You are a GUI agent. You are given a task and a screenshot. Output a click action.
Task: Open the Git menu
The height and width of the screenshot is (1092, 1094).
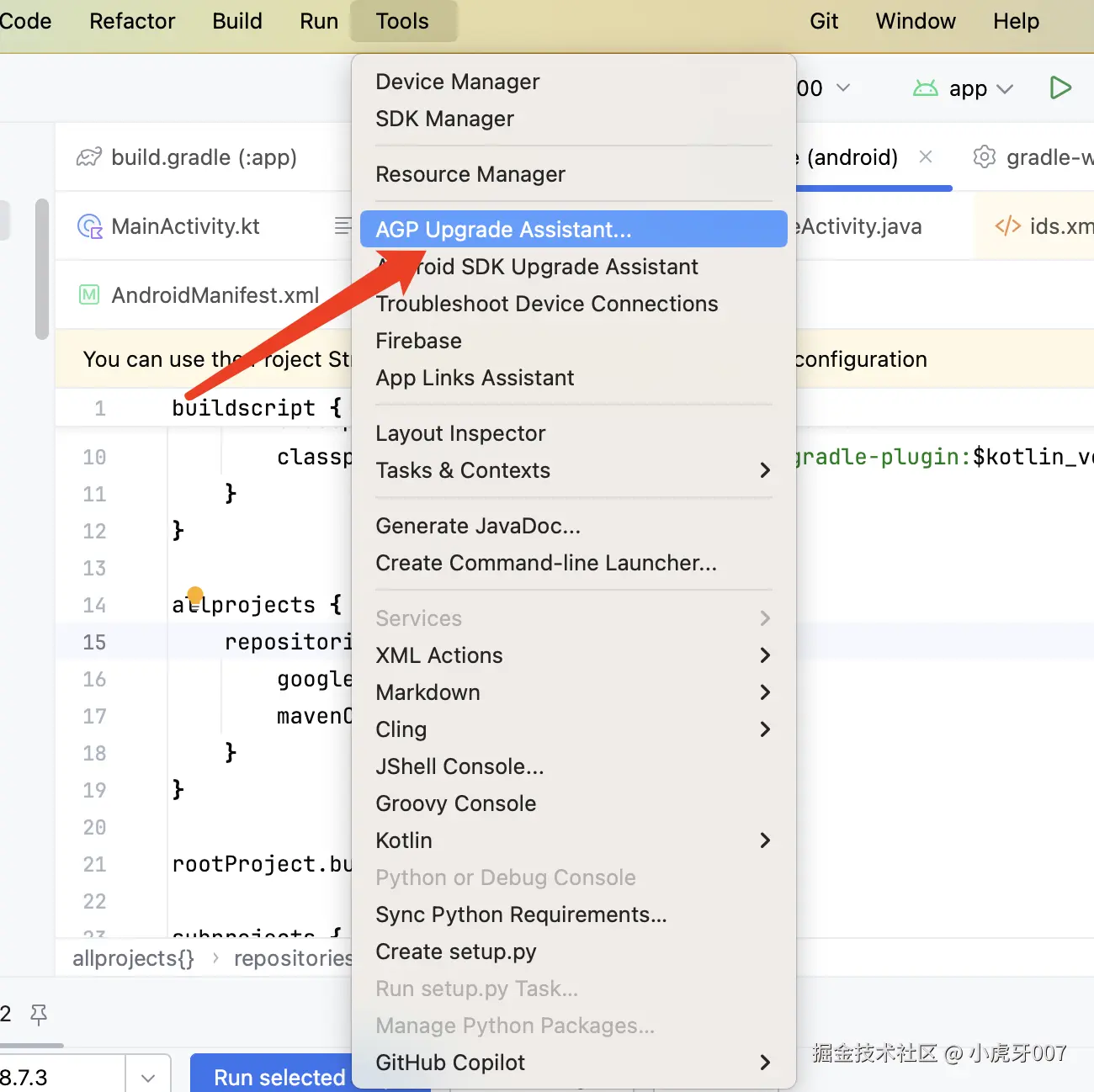coord(824,21)
